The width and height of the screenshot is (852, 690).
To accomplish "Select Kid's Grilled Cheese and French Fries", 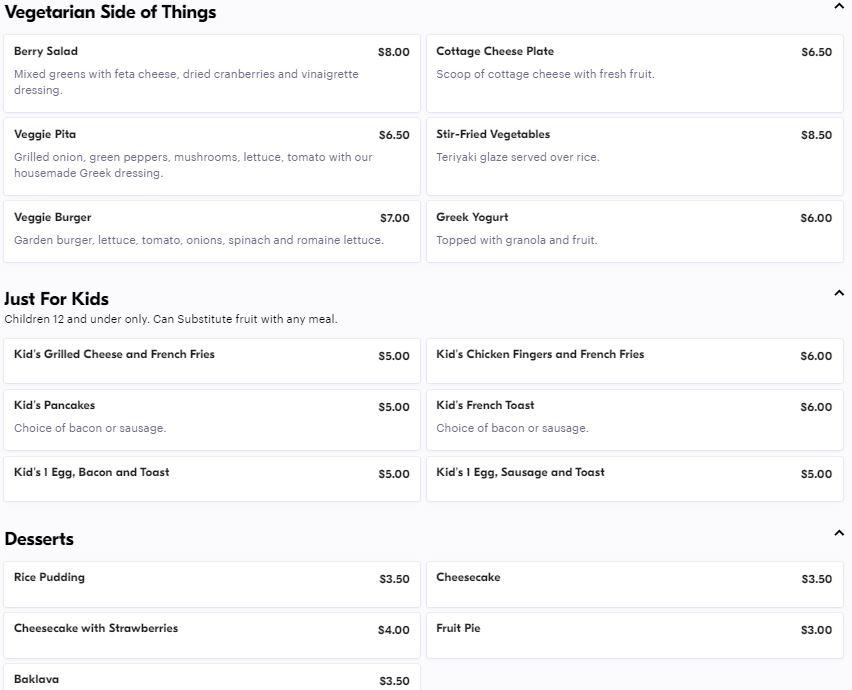I will (212, 360).
